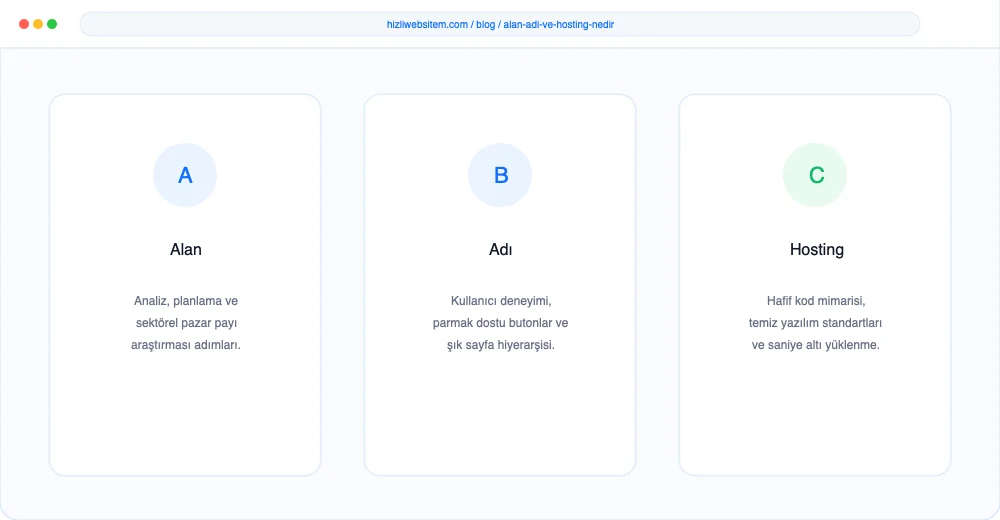Click the "ve saniye altı yüklenme." text line
This screenshot has width=1000, height=520.
click(x=815, y=345)
